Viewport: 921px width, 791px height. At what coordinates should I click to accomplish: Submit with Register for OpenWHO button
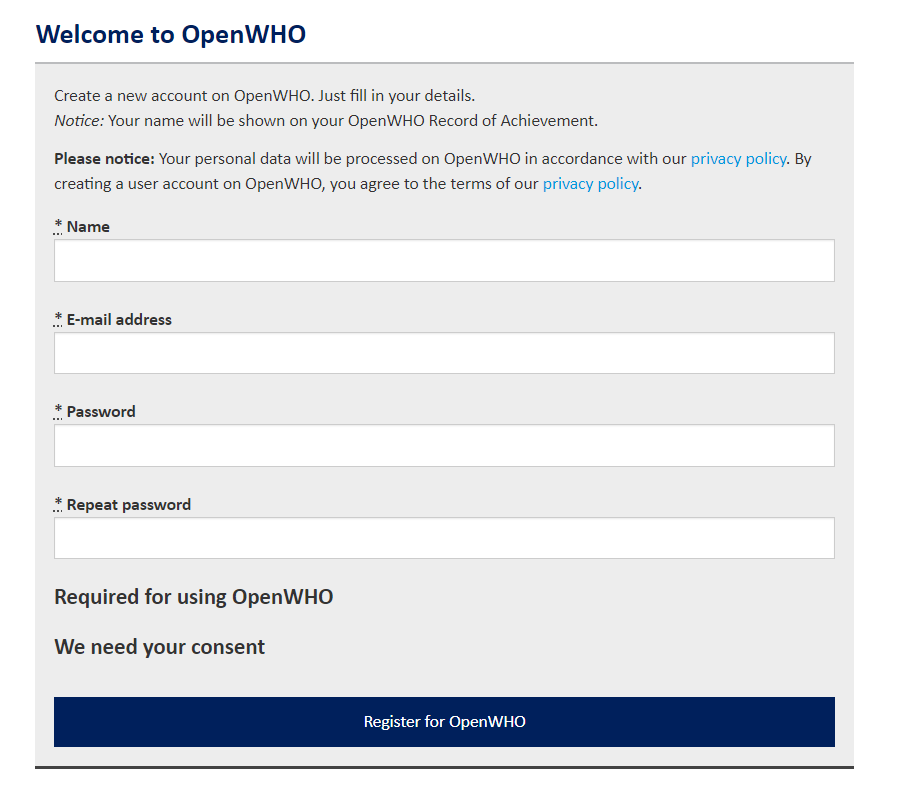(444, 722)
